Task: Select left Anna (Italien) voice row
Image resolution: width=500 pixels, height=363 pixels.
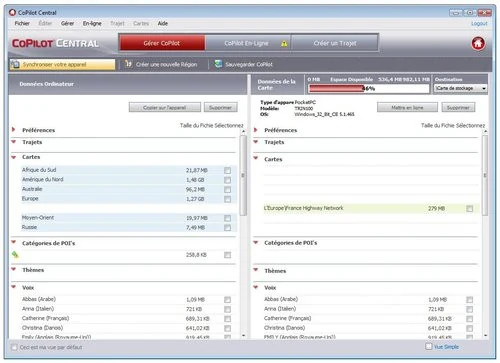Action: point(129,309)
